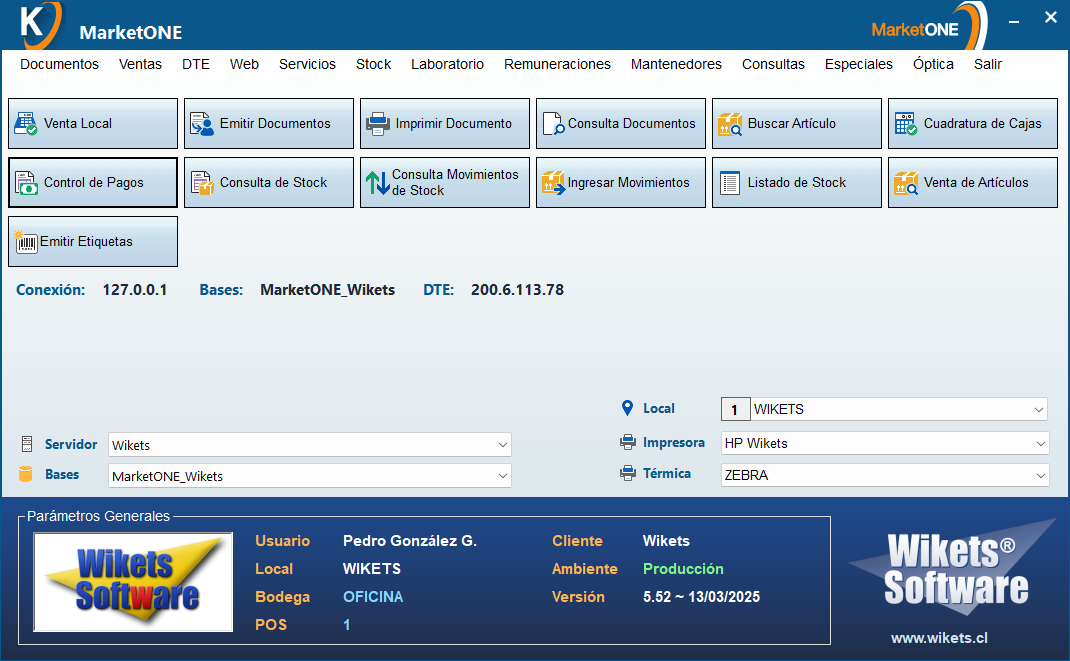Click the green arrows Consulta Movimientos icon
Viewport: 1070px width, 661px height.
pos(377,183)
